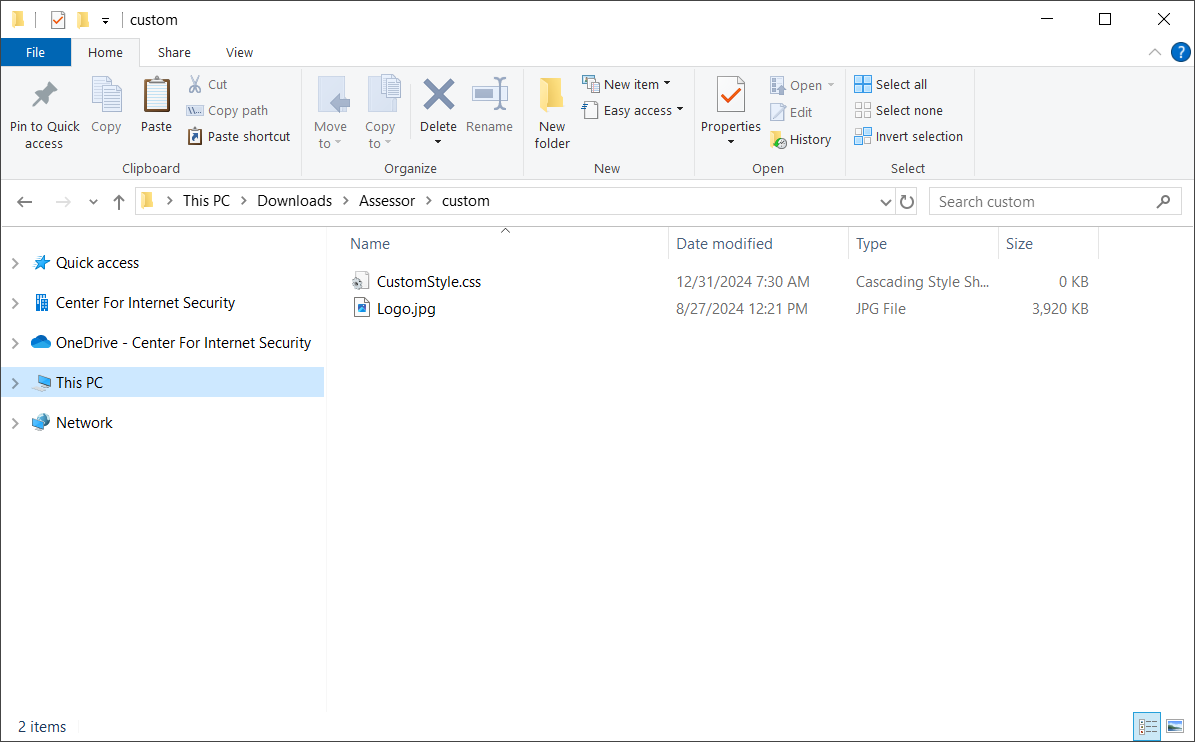1195x742 pixels.
Task: Open Properties via checkmark icon
Action: tap(730, 96)
